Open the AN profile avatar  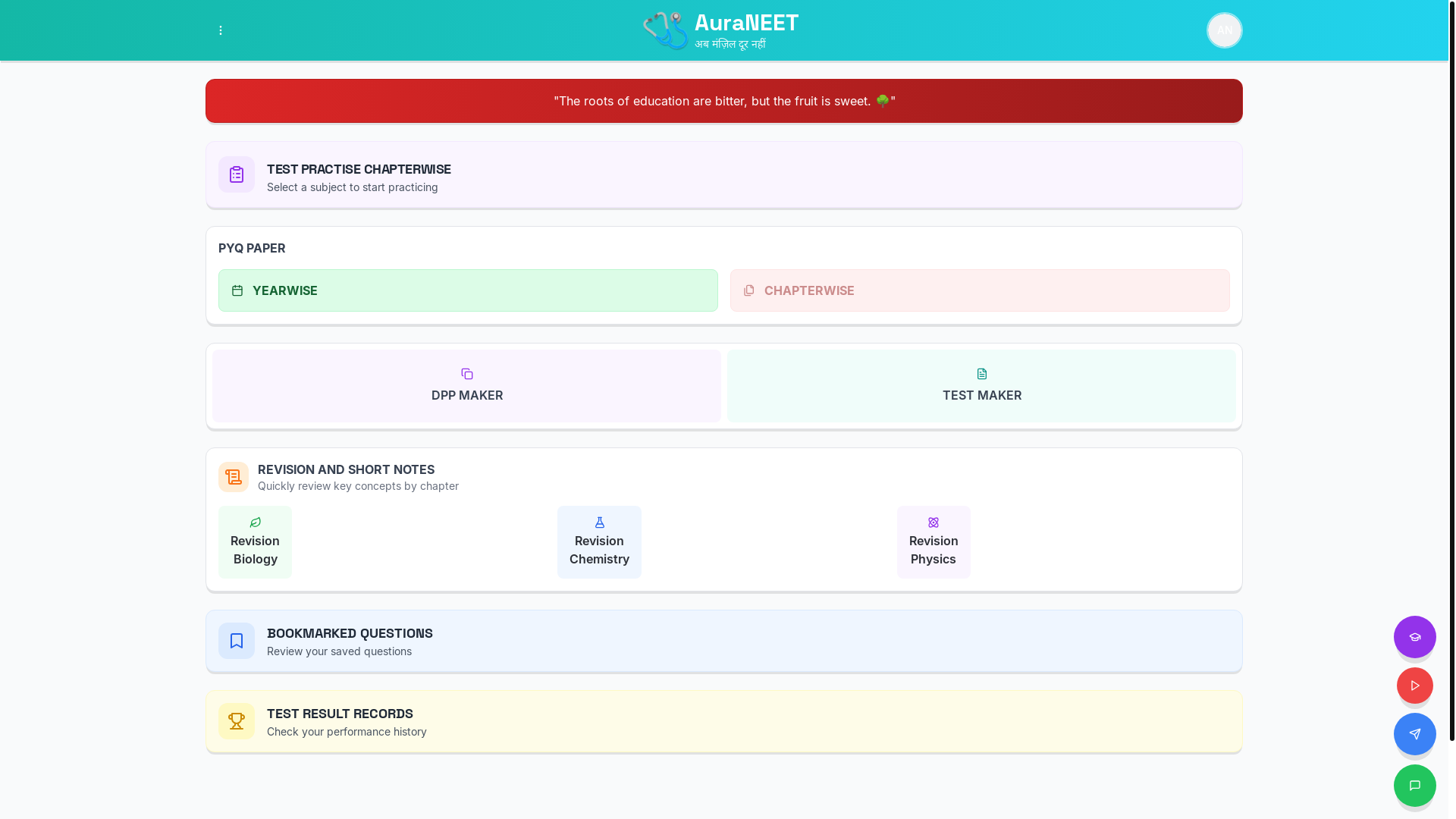[1224, 30]
